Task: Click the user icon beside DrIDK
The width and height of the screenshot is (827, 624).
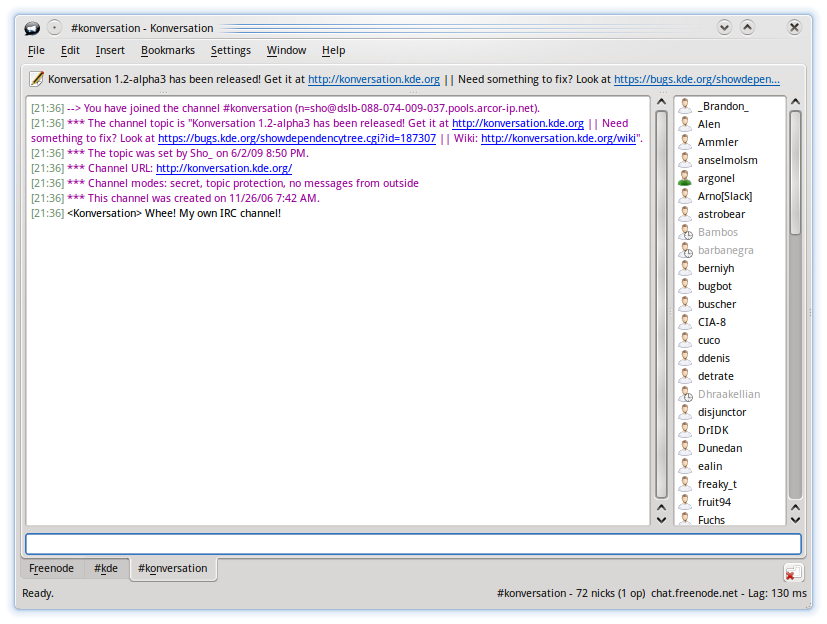Action: pos(685,430)
